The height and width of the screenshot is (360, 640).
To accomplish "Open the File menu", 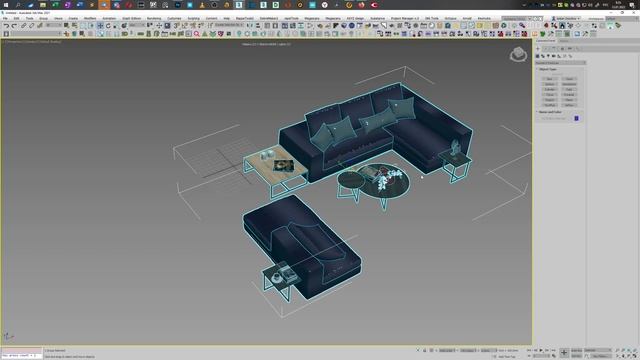I will 5,18.
